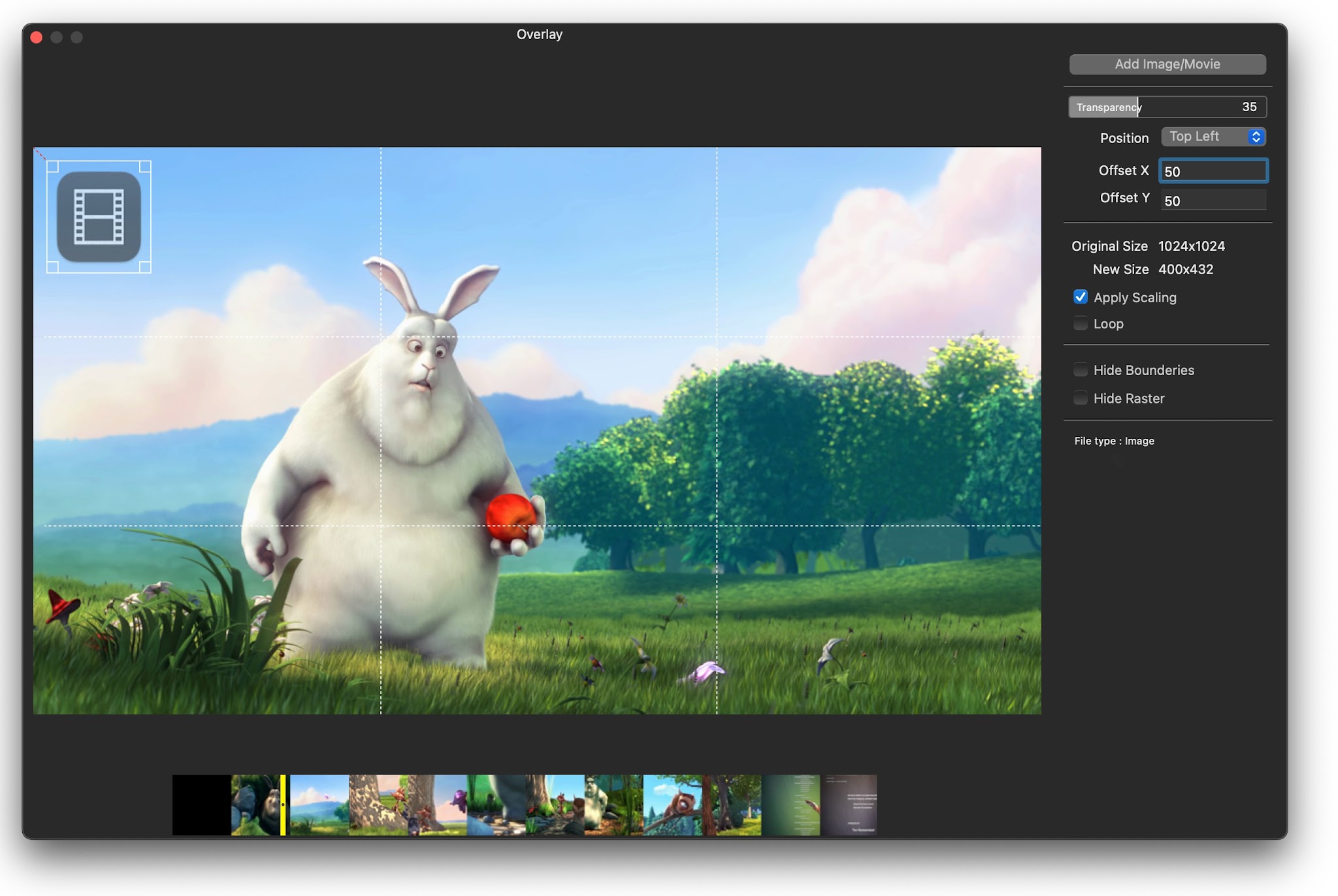Click the Add Image/Movie button
Viewport: 1338px width, 896px height.
[x=1167, y=64]
